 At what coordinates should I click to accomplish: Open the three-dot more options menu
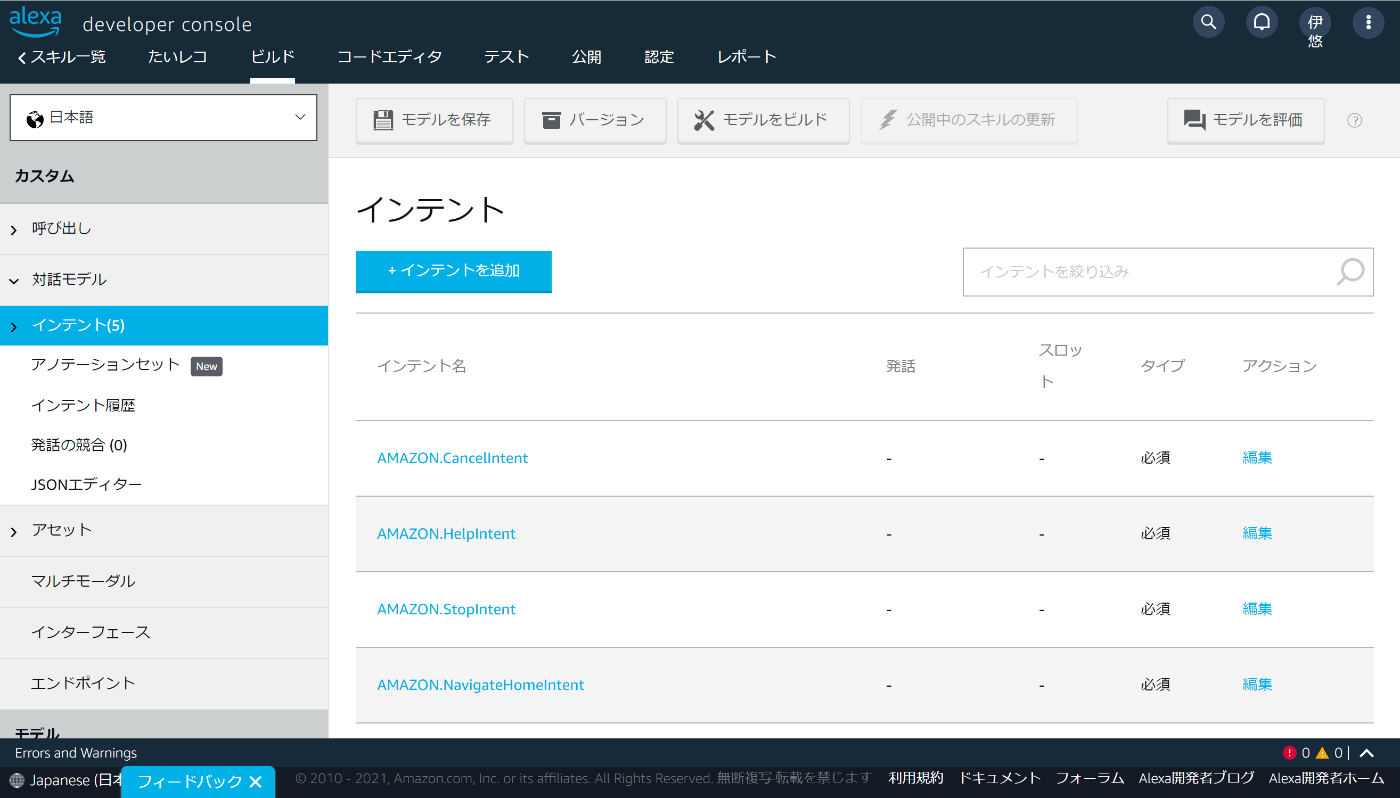(1368, 22)
